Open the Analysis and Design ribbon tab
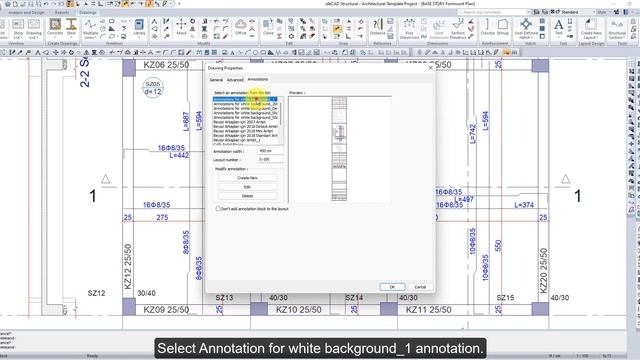 (26, 13)
